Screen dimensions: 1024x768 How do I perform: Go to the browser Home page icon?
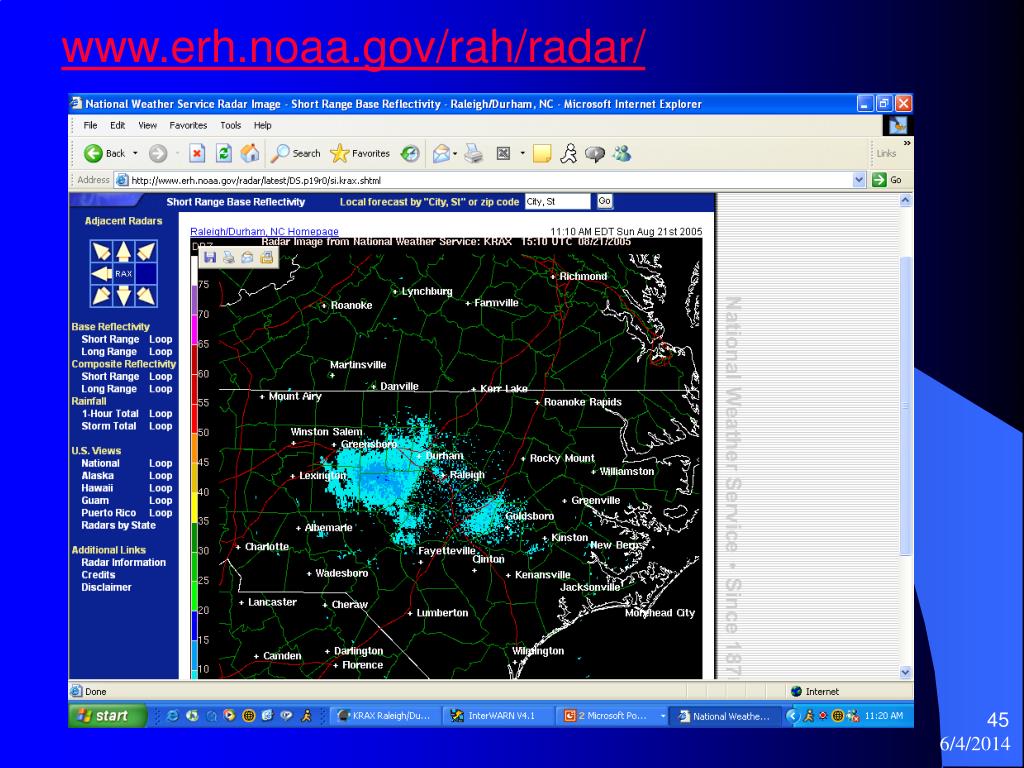[x=249, y=153]
